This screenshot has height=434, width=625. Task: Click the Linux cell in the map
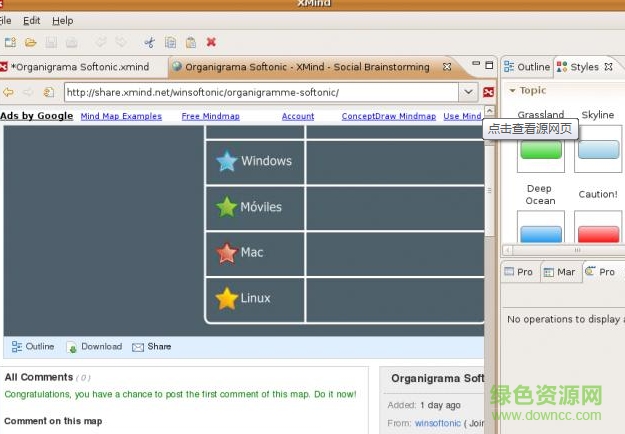(x=255, y=299)
